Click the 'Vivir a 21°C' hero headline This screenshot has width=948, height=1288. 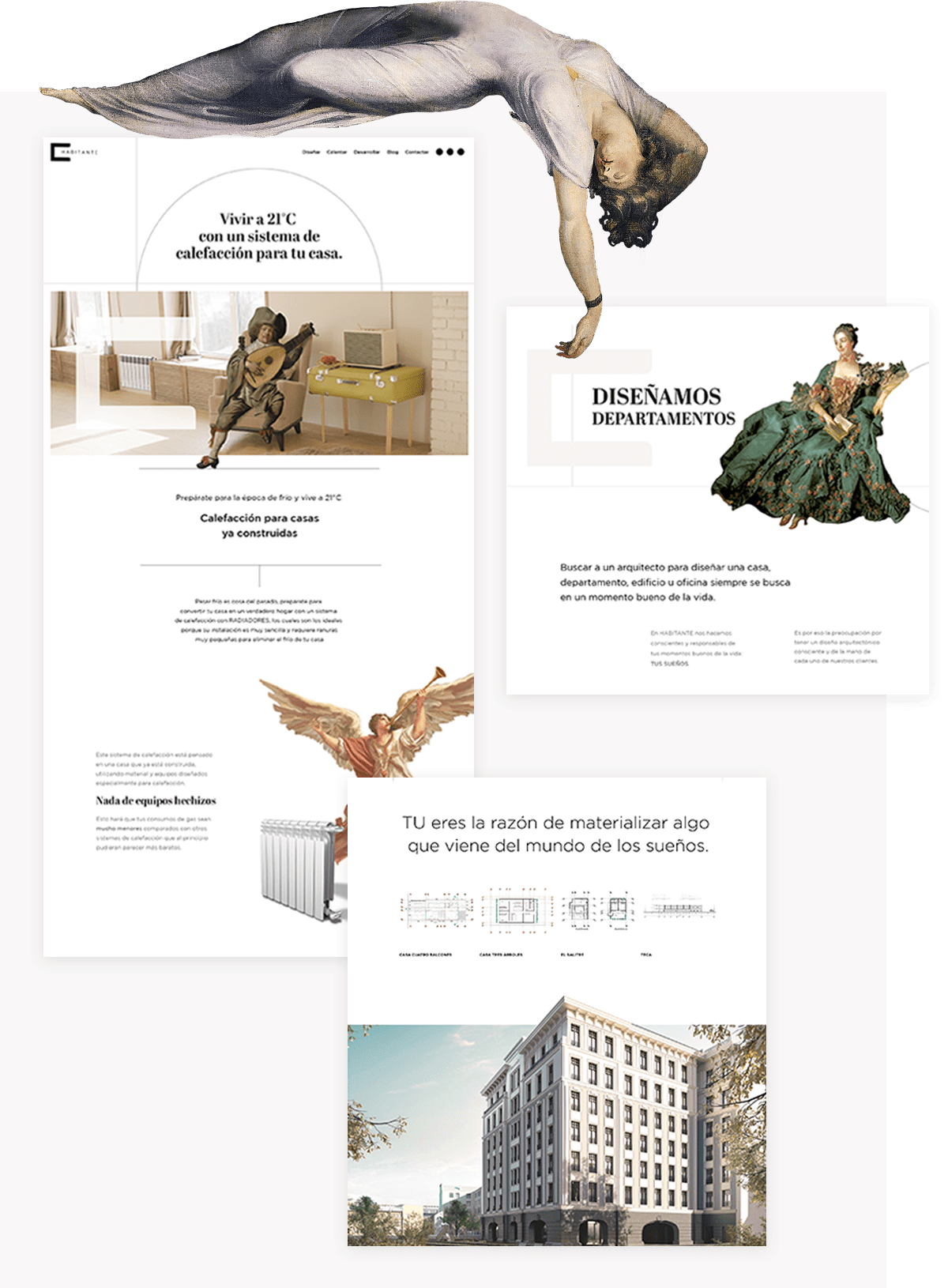[x=259, y=235]
